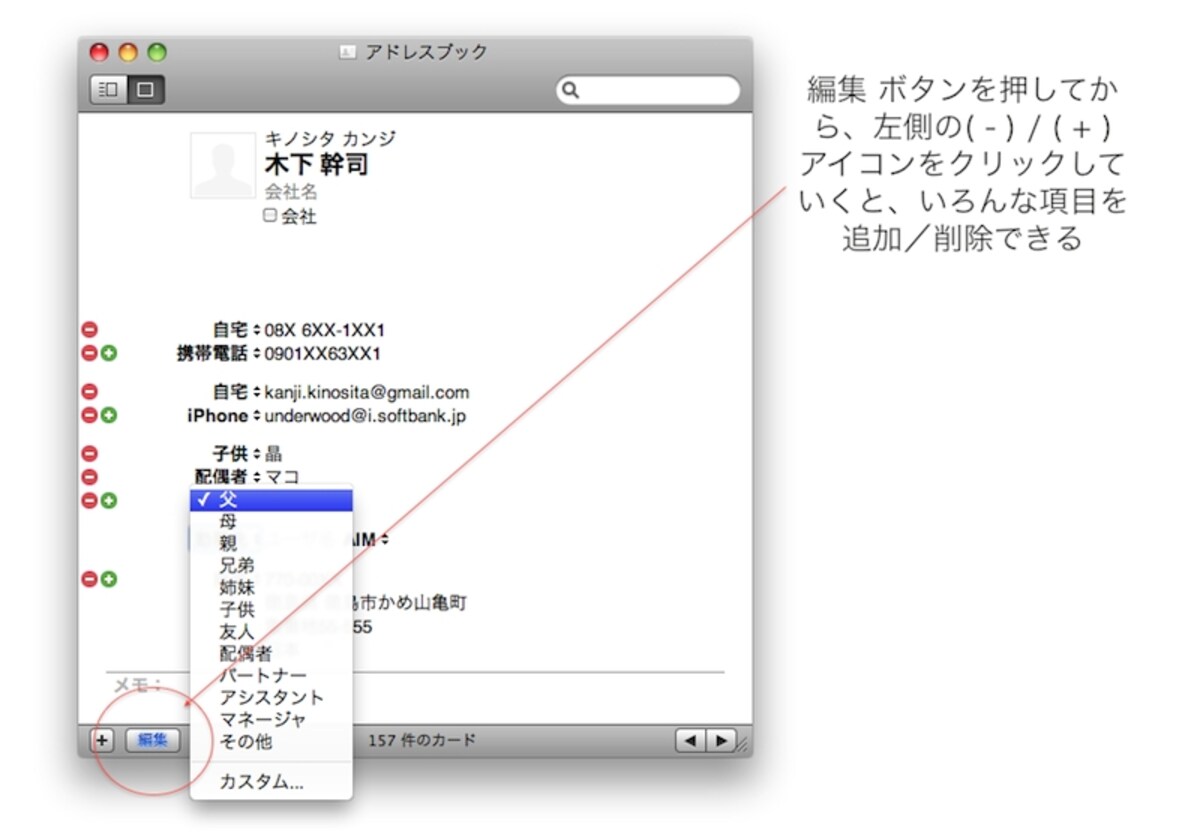
Task: Click the contact photo placeholder
Action: pyautogui.click(x=223, y=165)
